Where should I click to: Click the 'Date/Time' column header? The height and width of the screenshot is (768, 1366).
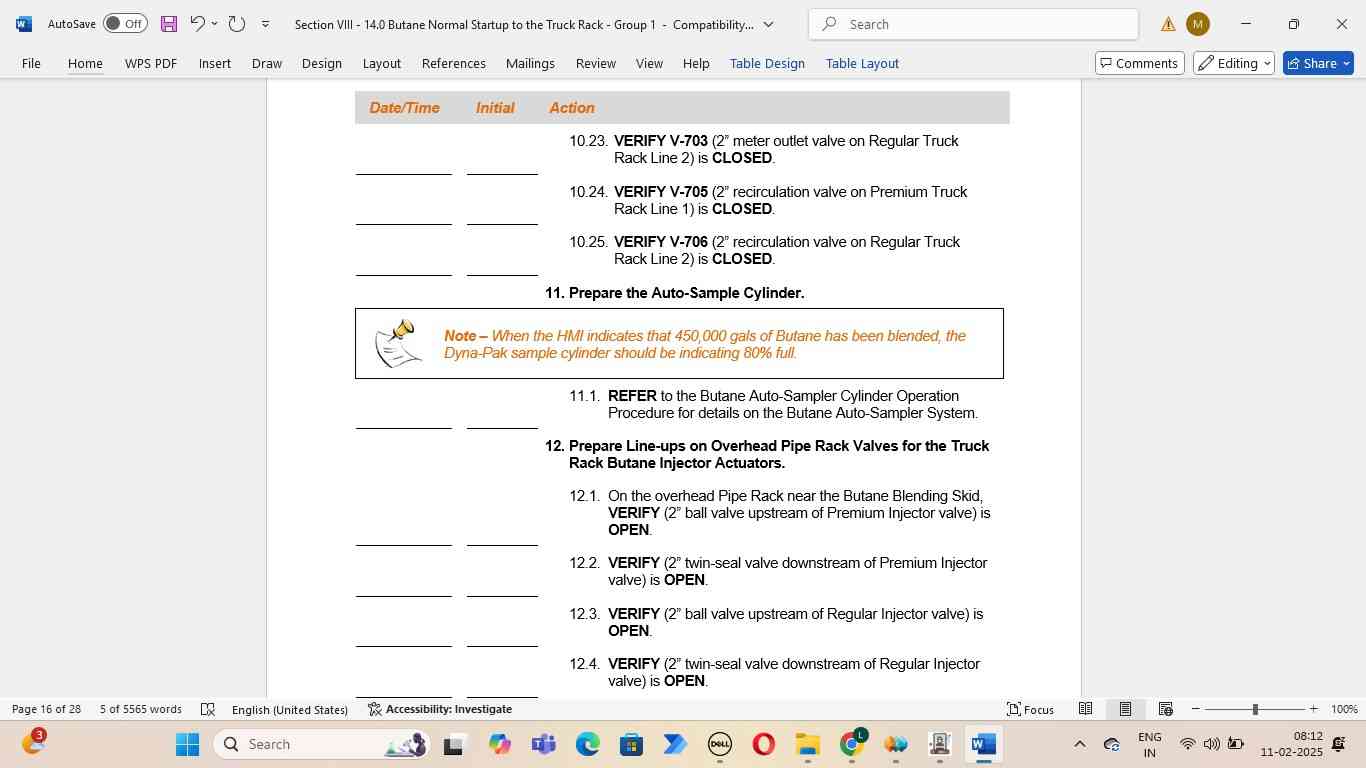404,108
